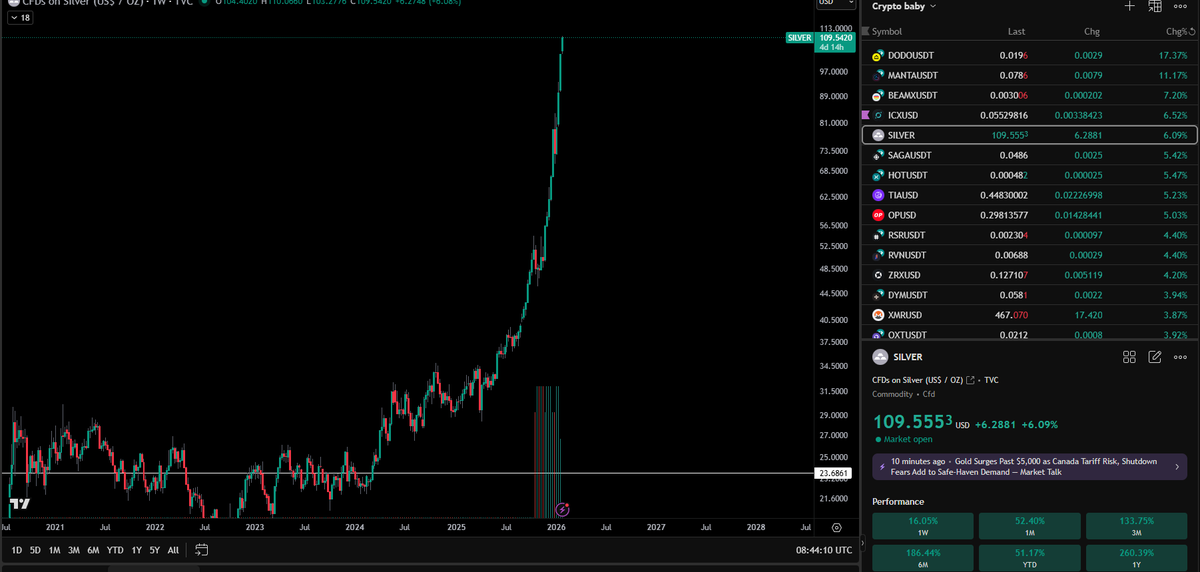The image size is (1200, 572).
Task: Select the 6M 186.44% performance tile
Action: coord(922,558)
